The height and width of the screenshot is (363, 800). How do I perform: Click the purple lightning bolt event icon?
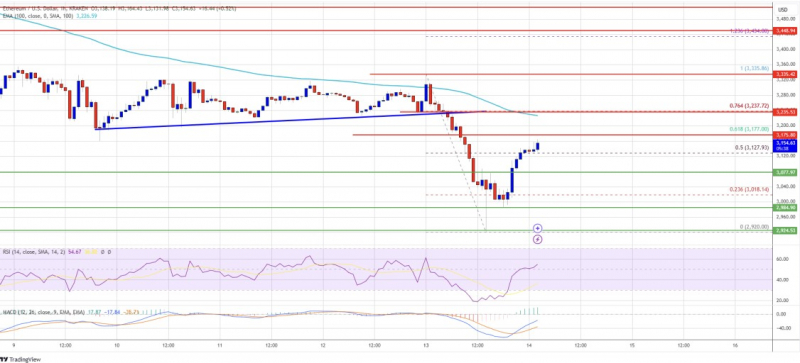(537, 239)
